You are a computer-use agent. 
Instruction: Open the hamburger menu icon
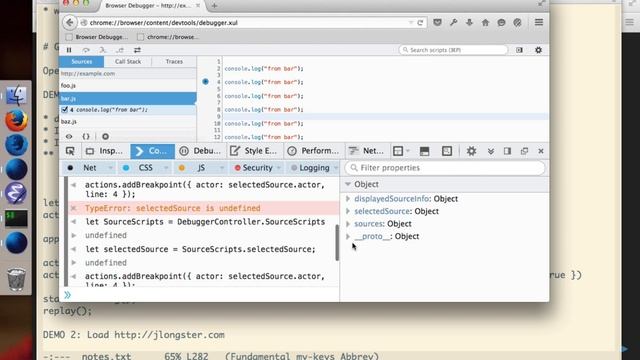pos(539,22)
